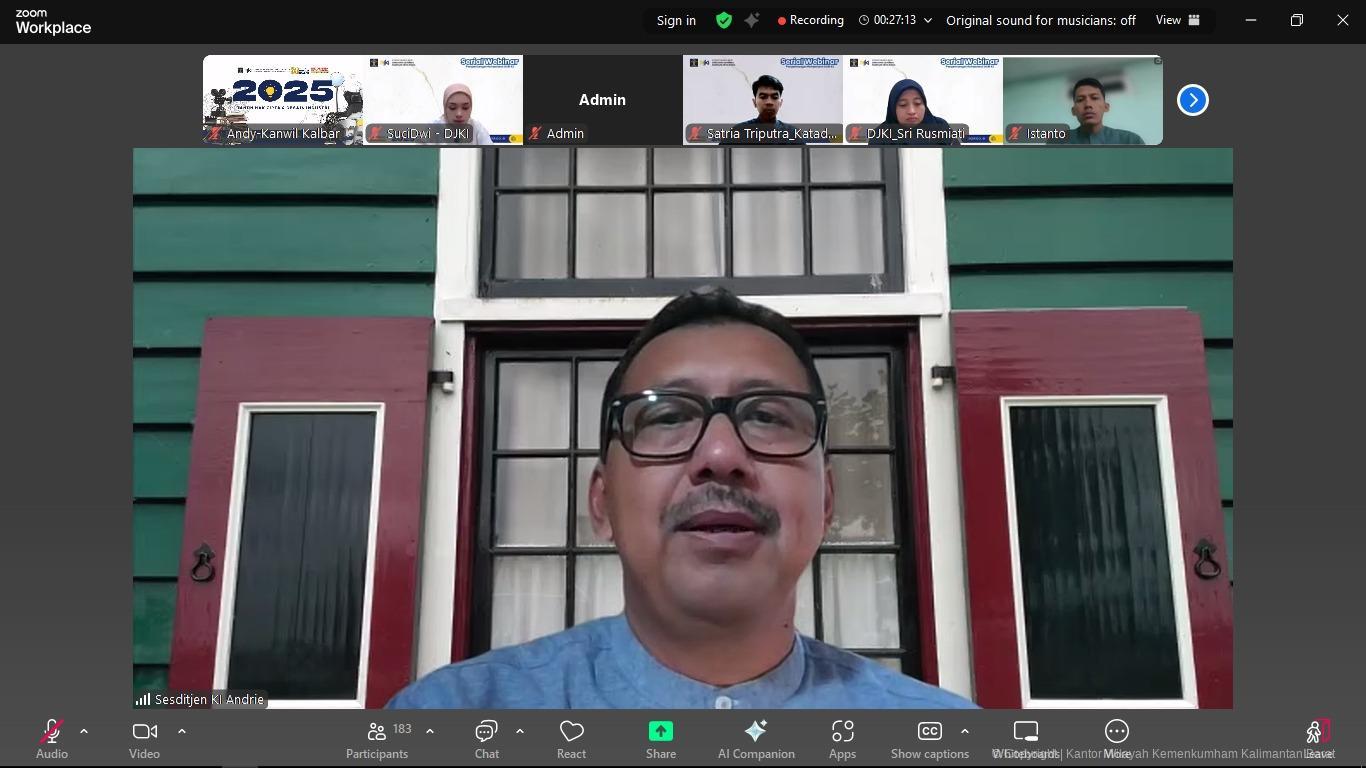Expand video options arrow next to Video
This screenshot has height=768, width=1366.
pyautogui.click(x=182, y=731)
